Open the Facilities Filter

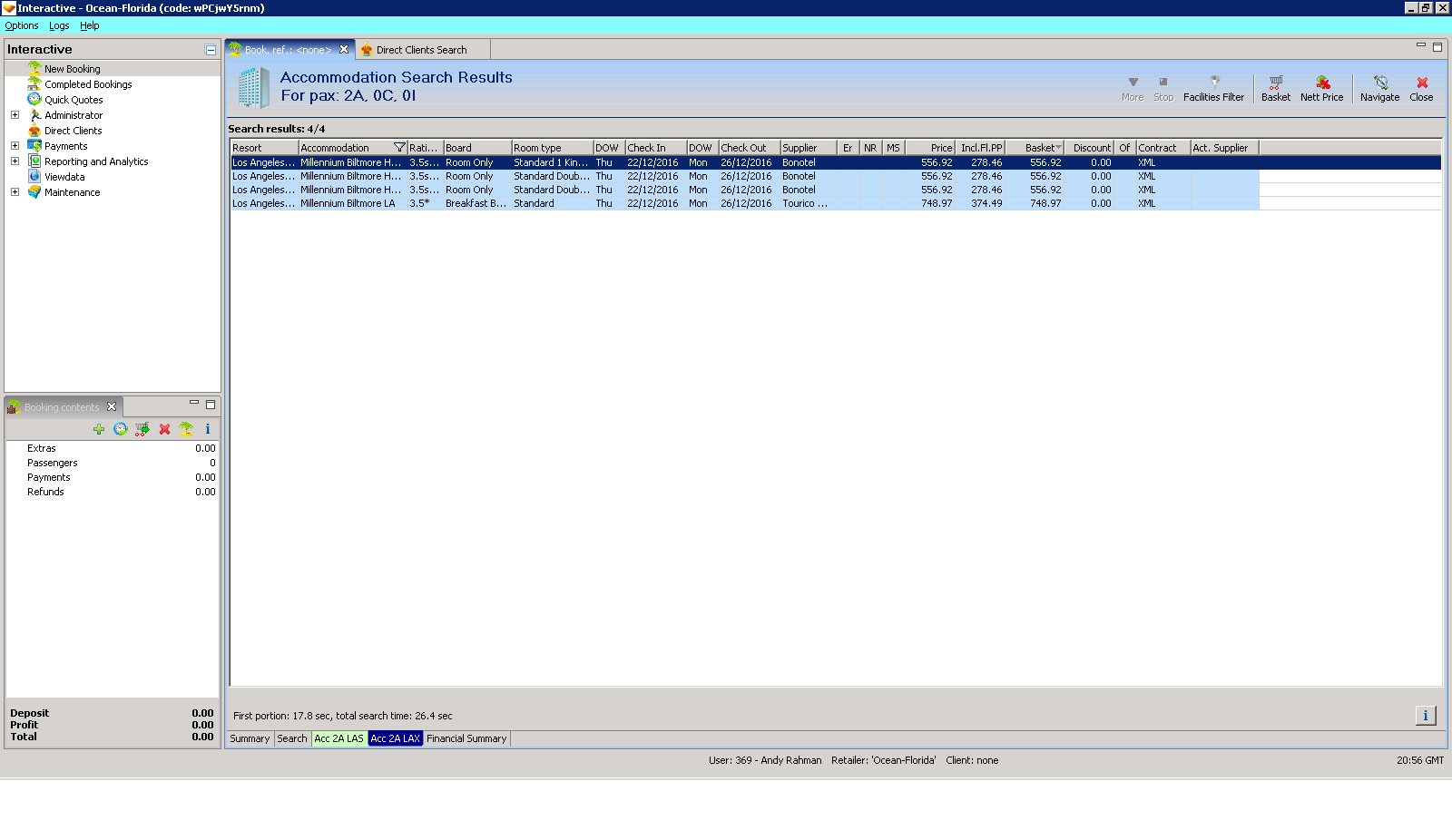pyautogui.click(x=1214, y=88)
